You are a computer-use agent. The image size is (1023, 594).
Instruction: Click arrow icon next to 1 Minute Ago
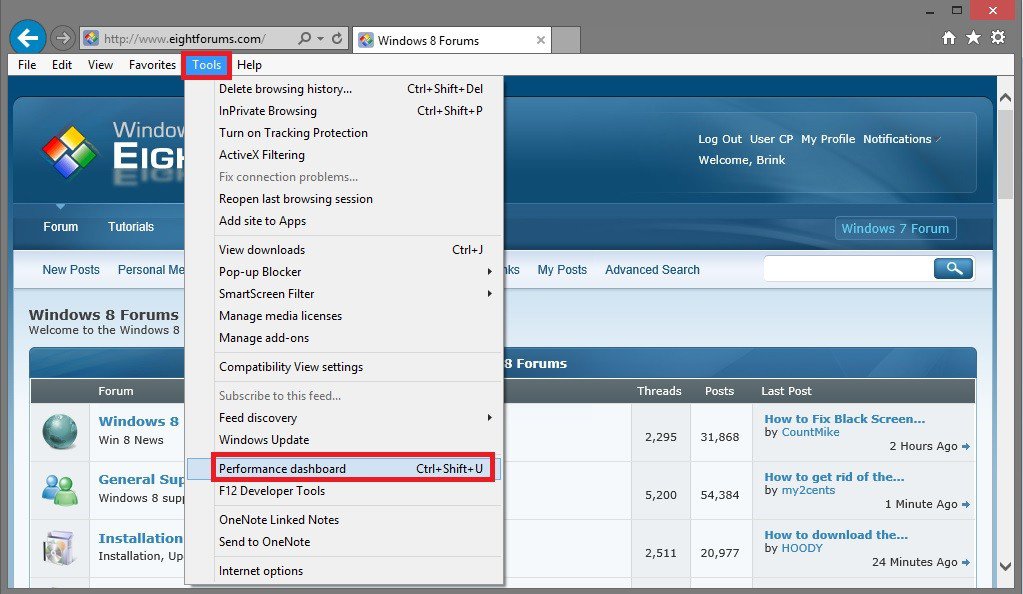[966, 505]
